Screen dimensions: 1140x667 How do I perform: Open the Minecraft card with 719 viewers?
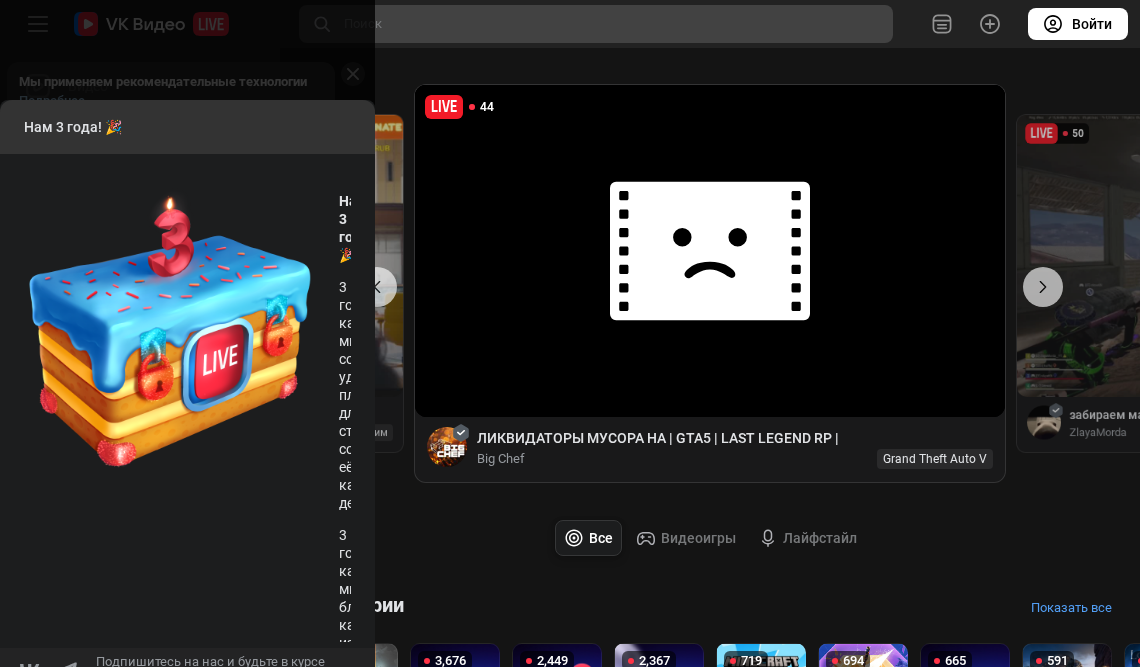pos(761,655)
